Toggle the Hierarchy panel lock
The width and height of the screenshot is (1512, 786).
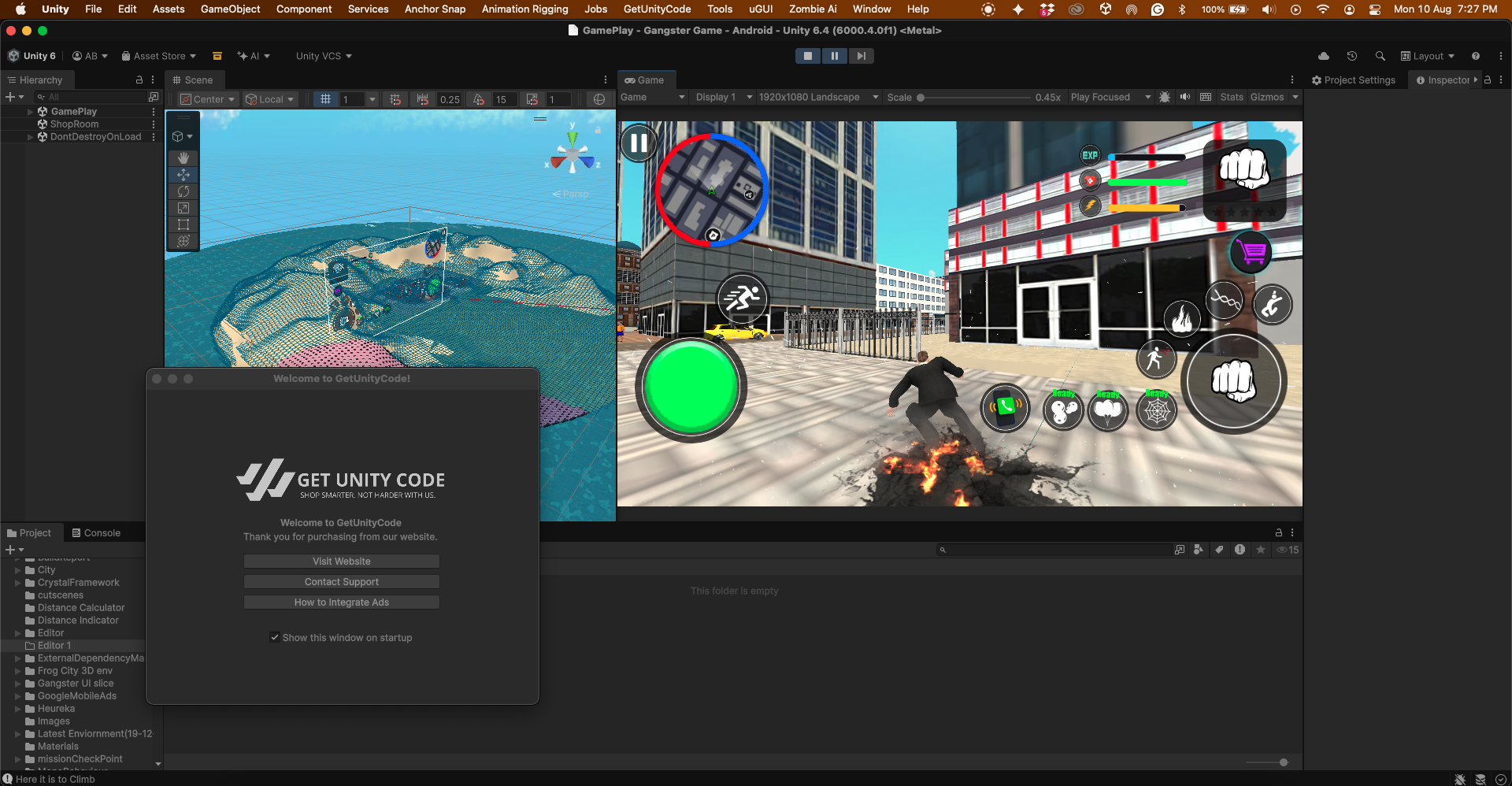pyautogui.click(x=139, y=80)
